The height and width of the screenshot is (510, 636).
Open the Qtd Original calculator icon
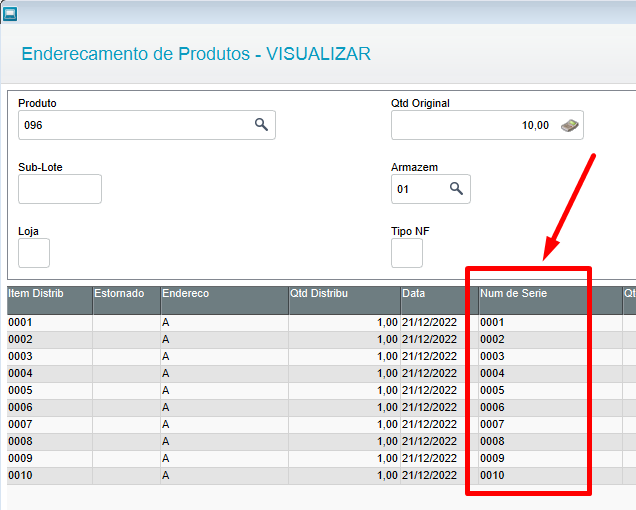569,125
